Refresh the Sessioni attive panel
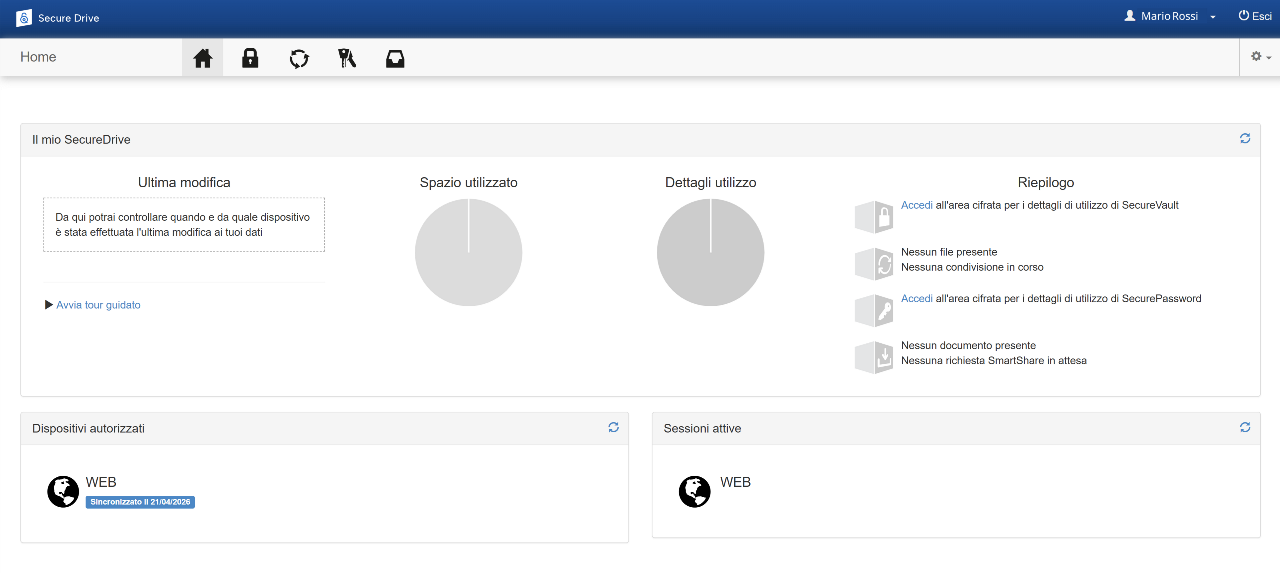Screen dimensions: 1280x573 coord(1245,427)
